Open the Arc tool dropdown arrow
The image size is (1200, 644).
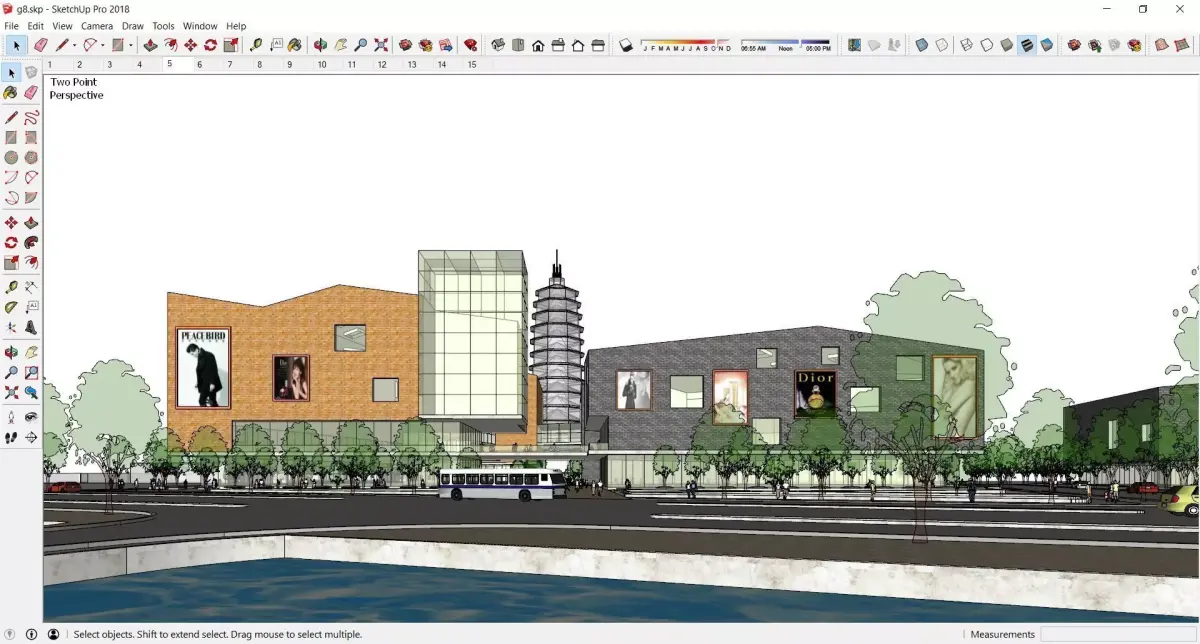(x=103, y=45)
